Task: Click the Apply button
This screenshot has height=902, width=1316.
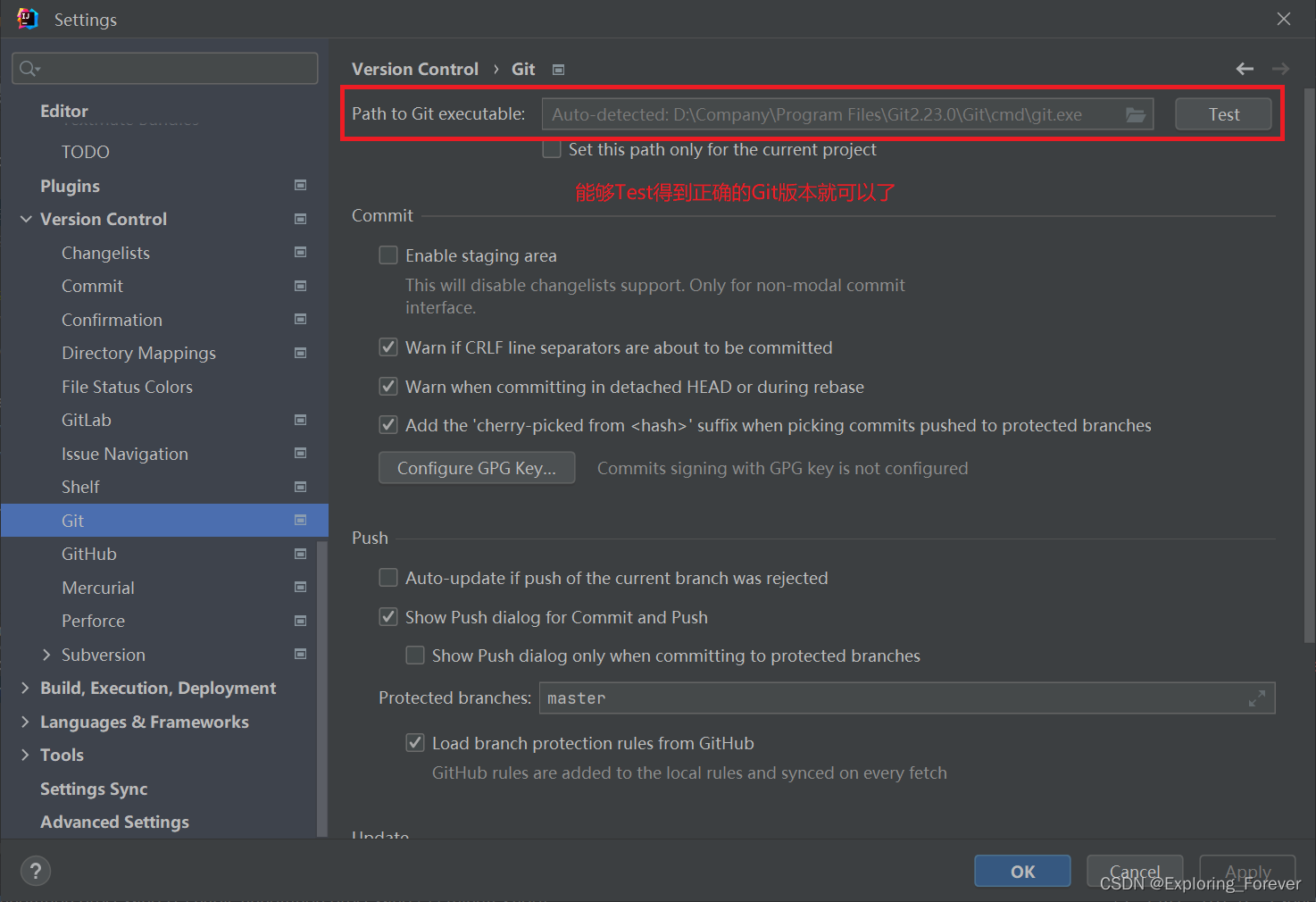Action: pos(1247,872)
